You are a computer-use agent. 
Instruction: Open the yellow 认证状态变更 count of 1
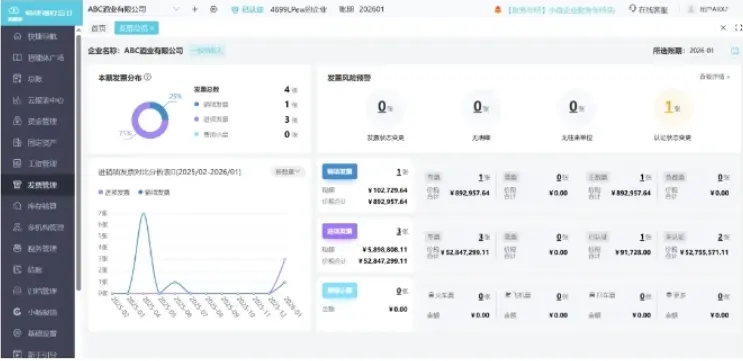[x=669, y=108]
